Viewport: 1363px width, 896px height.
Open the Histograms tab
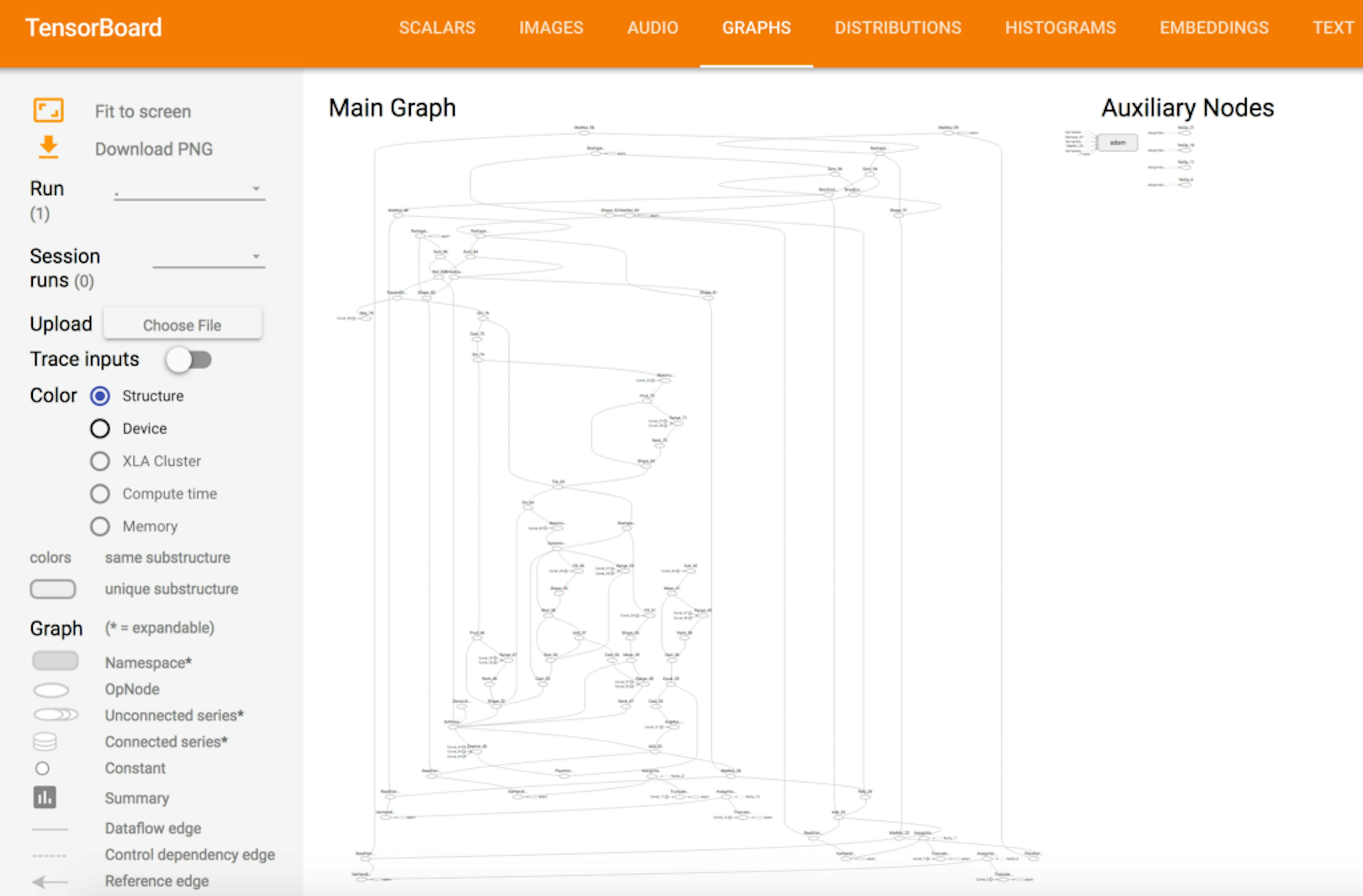click(x=1060, y=27)
